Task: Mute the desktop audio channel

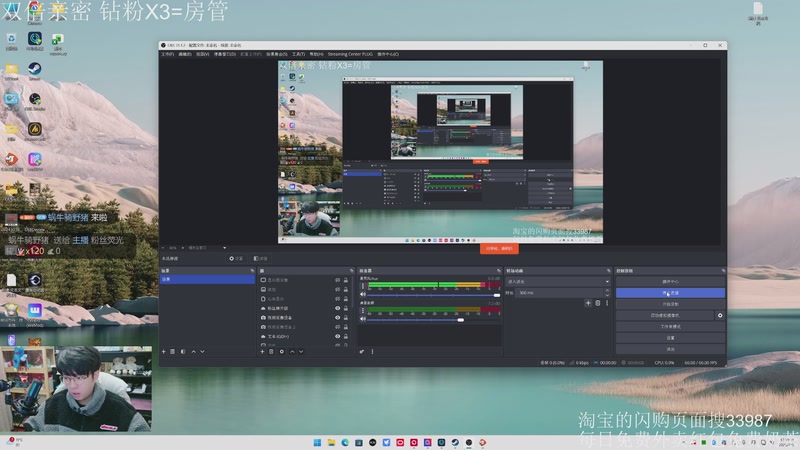Action: (x=363, y=319)
